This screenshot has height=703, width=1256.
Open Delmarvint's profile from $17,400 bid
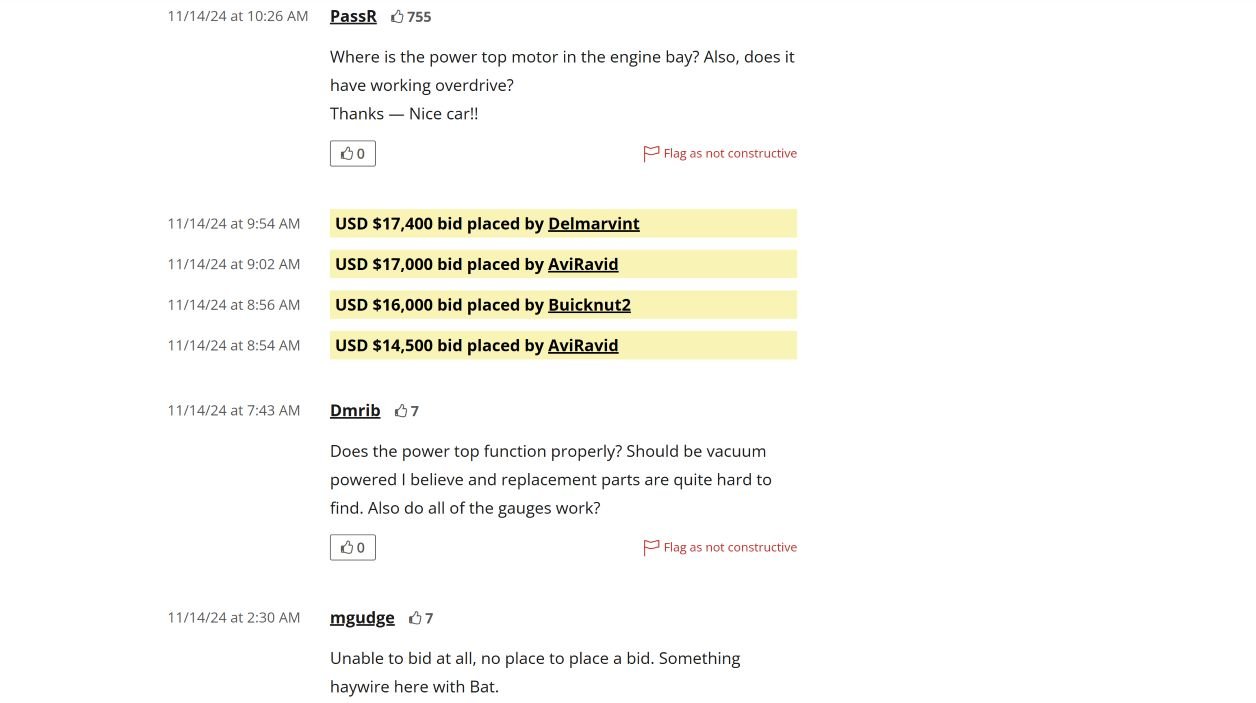593,223
